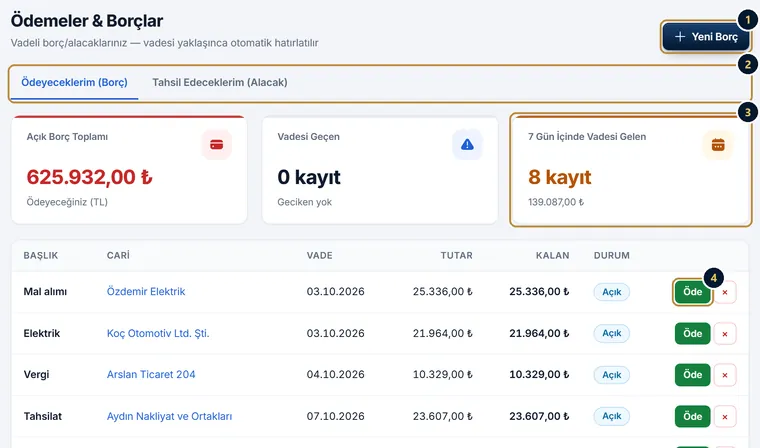Delete the Mal alımı row with red X
The width and height of the screenshot is (760, 448).
pyautogui.click(x=725, y=292)
